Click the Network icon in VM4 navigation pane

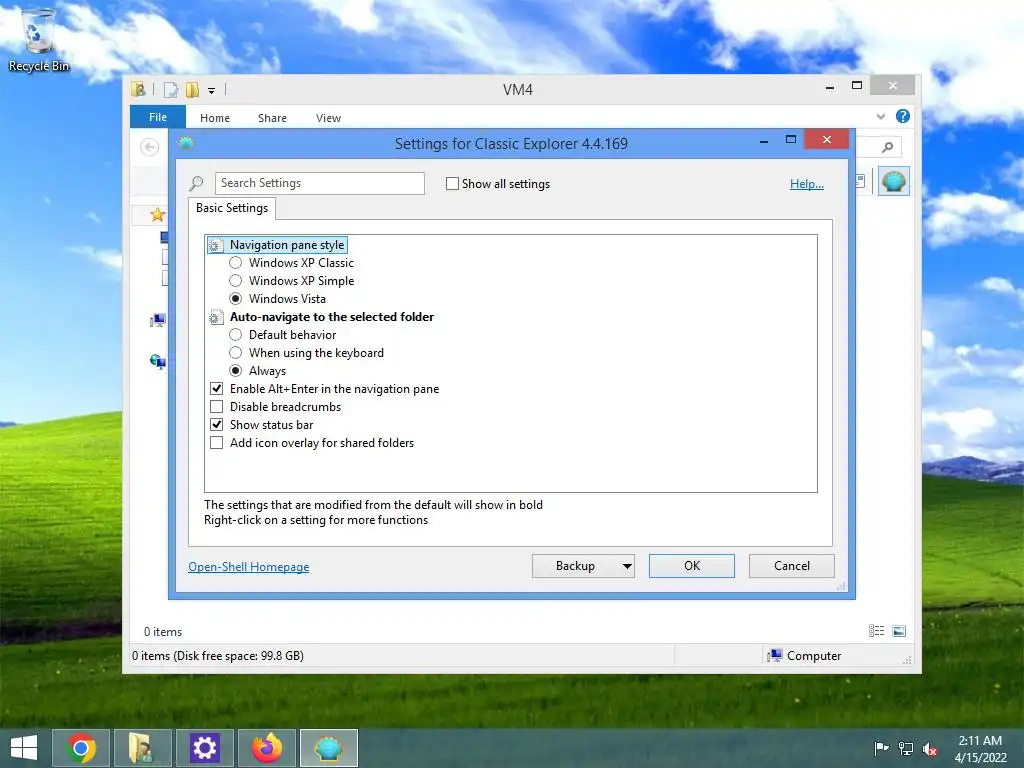pyautogui.click(x=158, y=361)
